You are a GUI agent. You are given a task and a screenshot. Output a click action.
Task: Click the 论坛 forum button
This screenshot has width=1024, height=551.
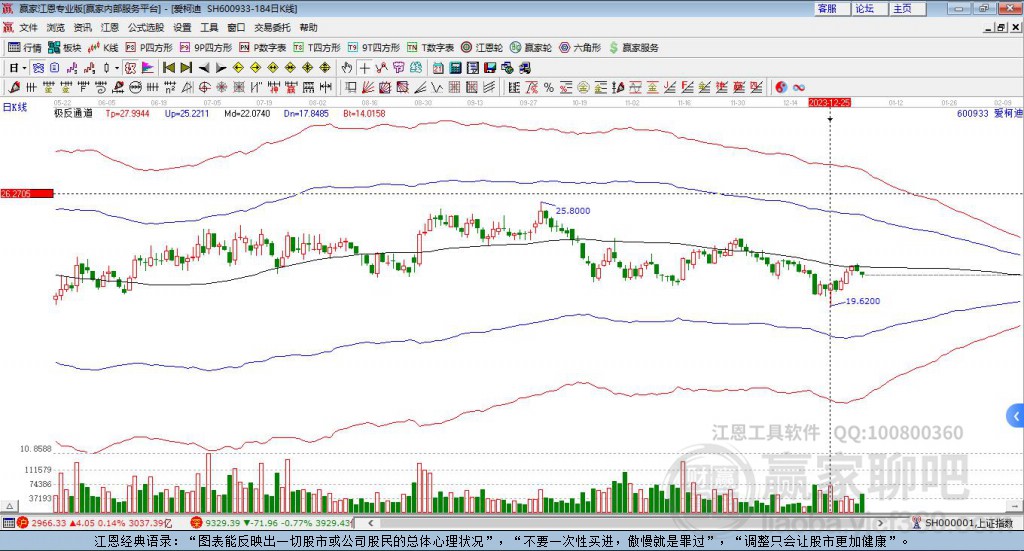click(869, 8)
